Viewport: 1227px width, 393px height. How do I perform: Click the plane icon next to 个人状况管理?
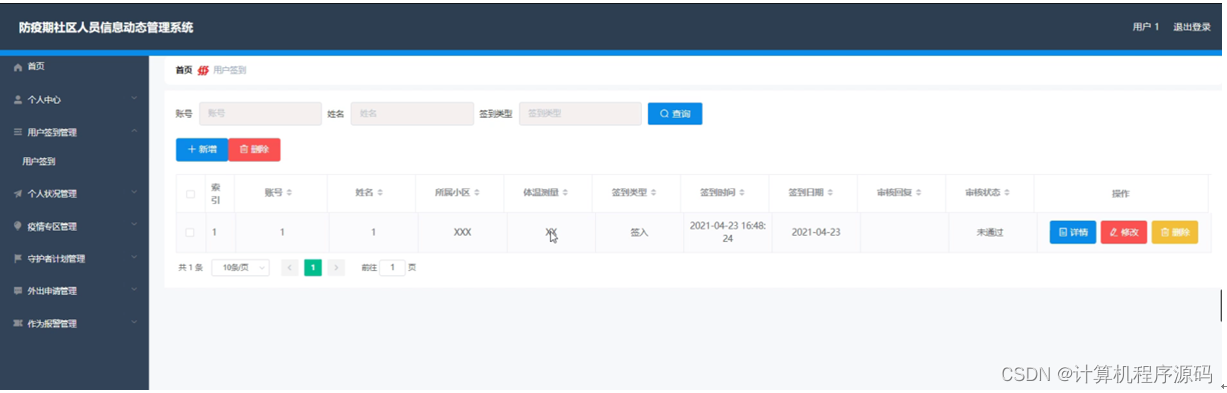(18, 194)
